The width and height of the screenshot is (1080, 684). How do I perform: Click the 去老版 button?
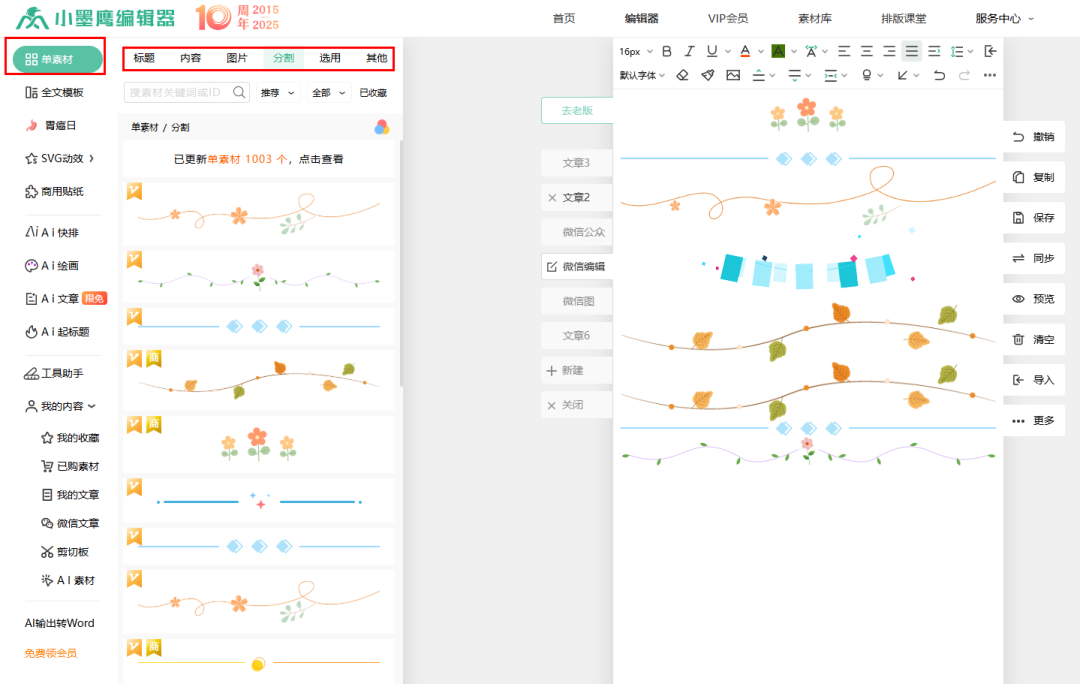tap(576, 111)
